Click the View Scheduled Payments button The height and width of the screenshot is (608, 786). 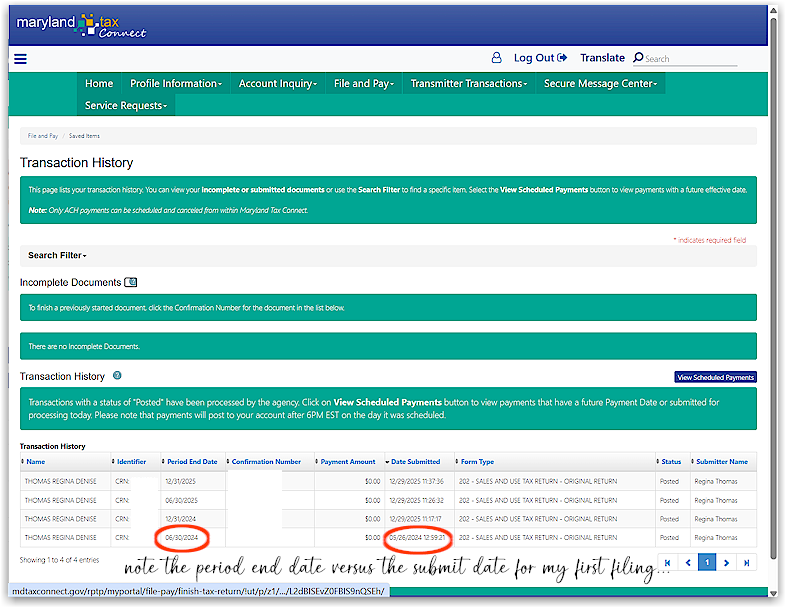[715, 377]
